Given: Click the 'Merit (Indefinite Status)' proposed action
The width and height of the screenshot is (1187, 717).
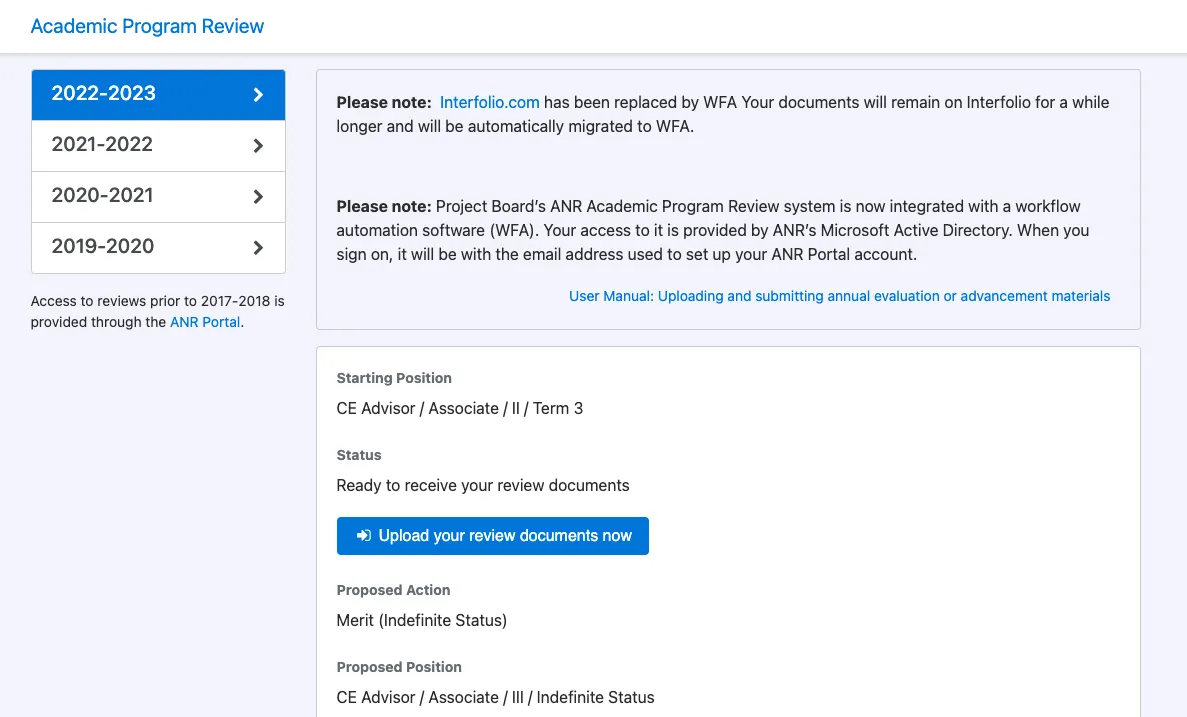Looking at the screenshot, I should 421,620.
